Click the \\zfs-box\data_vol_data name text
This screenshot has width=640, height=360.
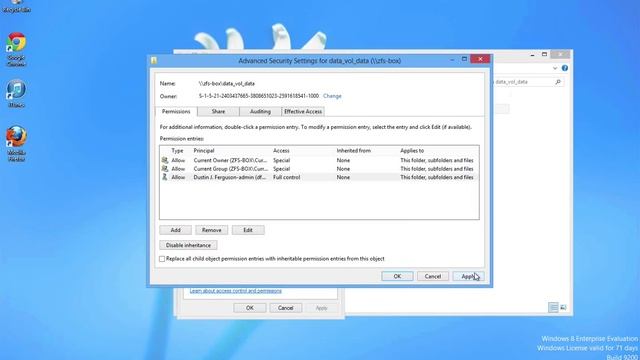click(x=227, y=83)
